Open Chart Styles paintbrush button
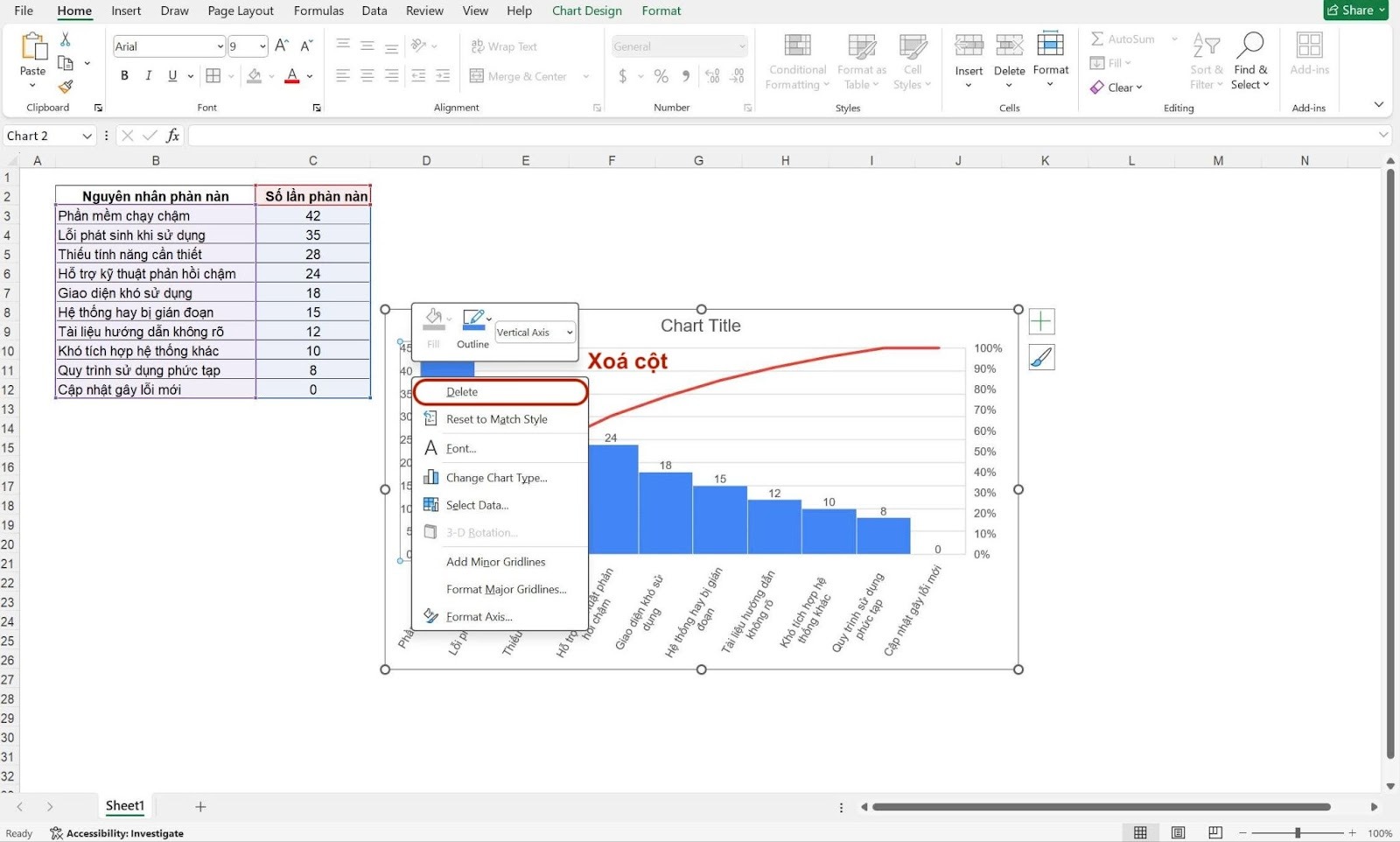 pyautogui.click(x=1041, y=357)
